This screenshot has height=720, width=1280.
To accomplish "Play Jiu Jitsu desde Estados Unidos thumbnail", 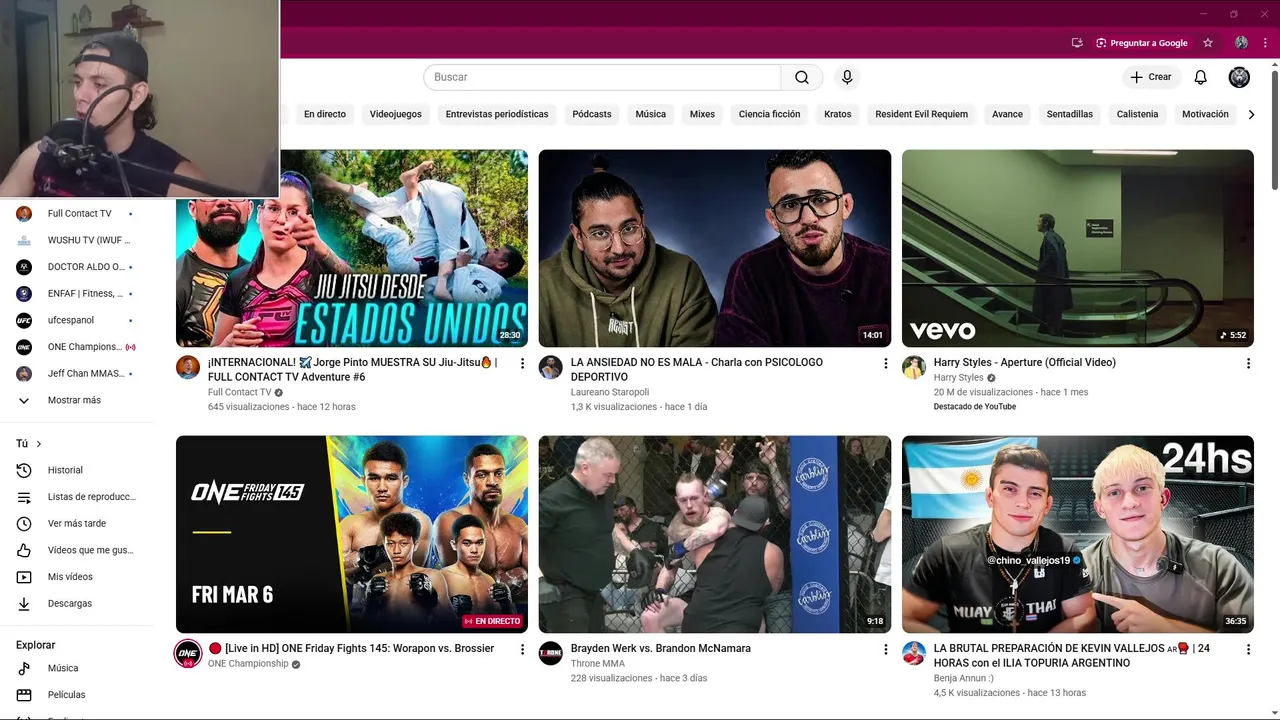I will point(352,248).
